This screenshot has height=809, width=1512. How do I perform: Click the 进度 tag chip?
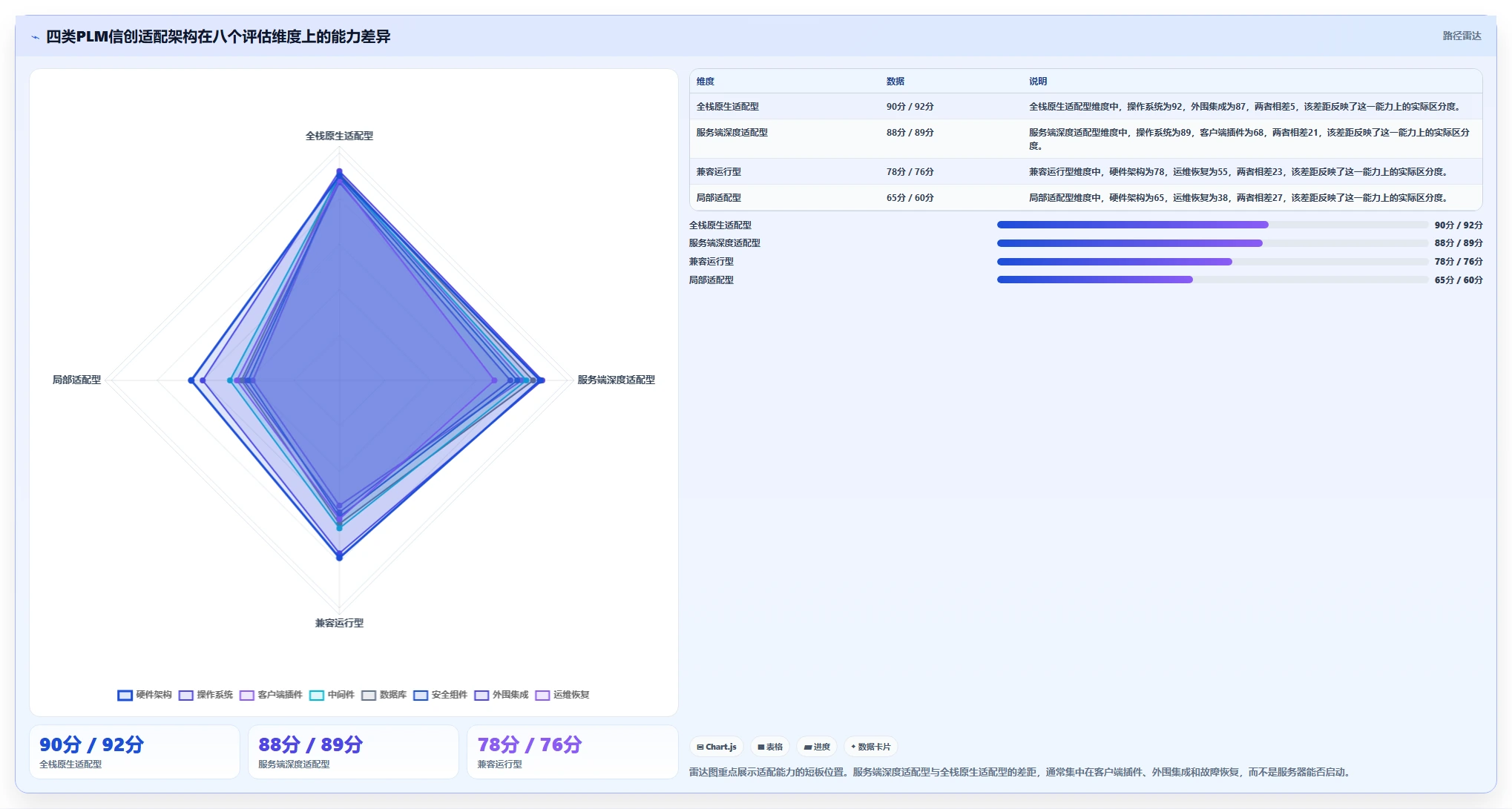tap(817, 747)
